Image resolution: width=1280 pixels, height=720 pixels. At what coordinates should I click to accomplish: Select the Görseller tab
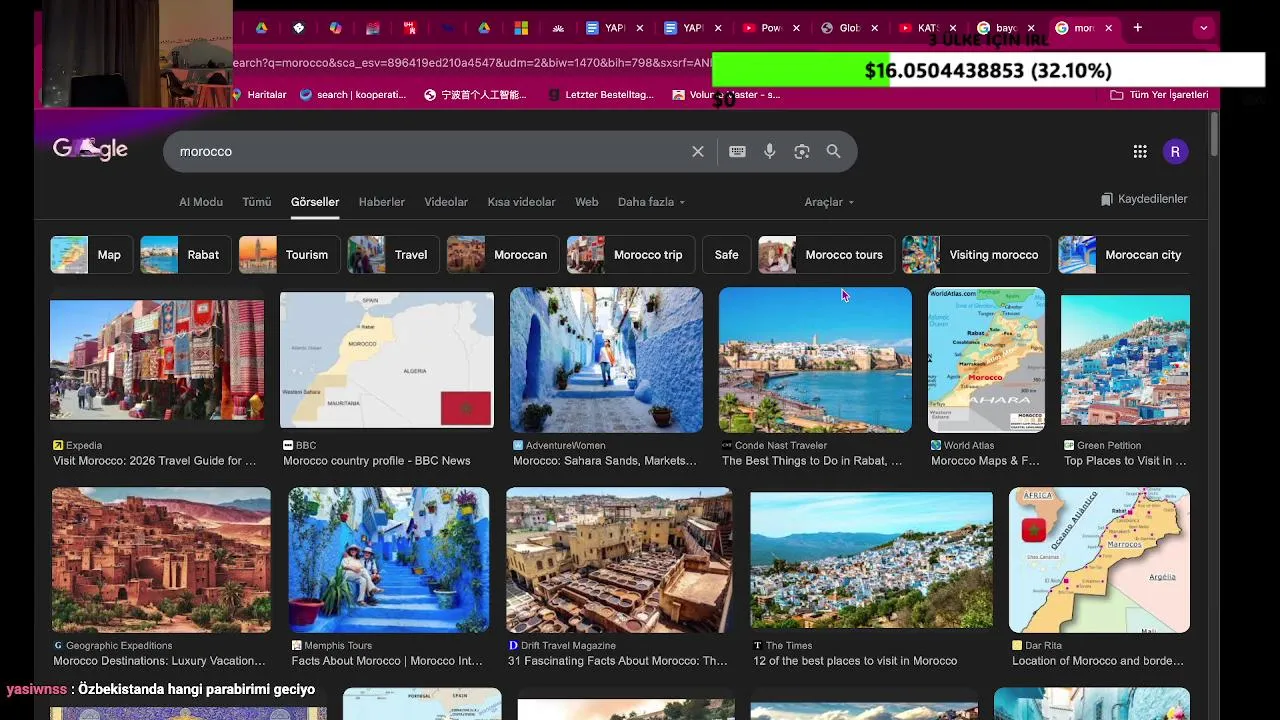tap(315, 202)
